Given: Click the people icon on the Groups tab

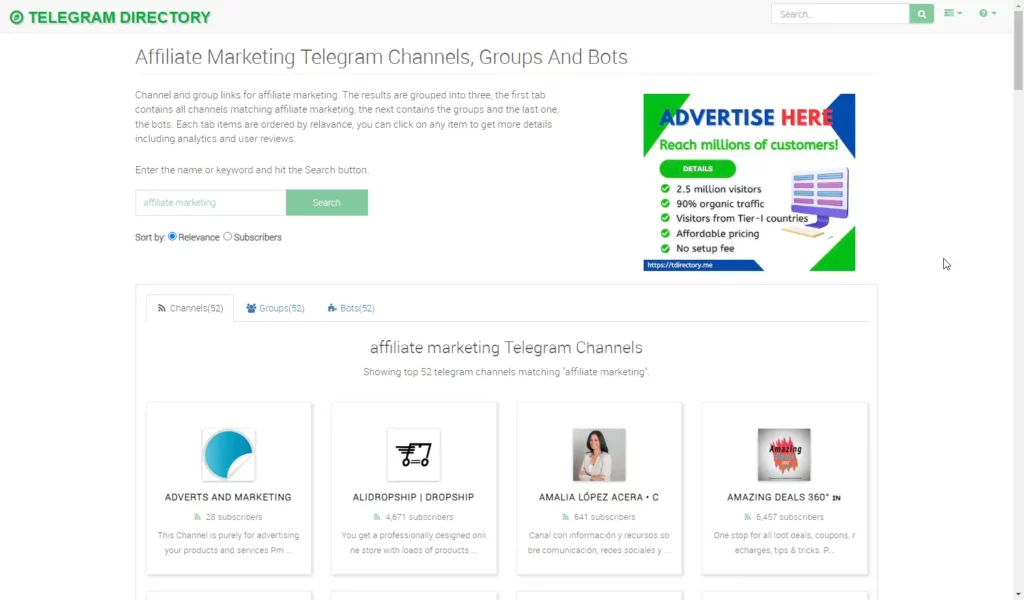Looking at the screenshot, I should tap(251, 308).
